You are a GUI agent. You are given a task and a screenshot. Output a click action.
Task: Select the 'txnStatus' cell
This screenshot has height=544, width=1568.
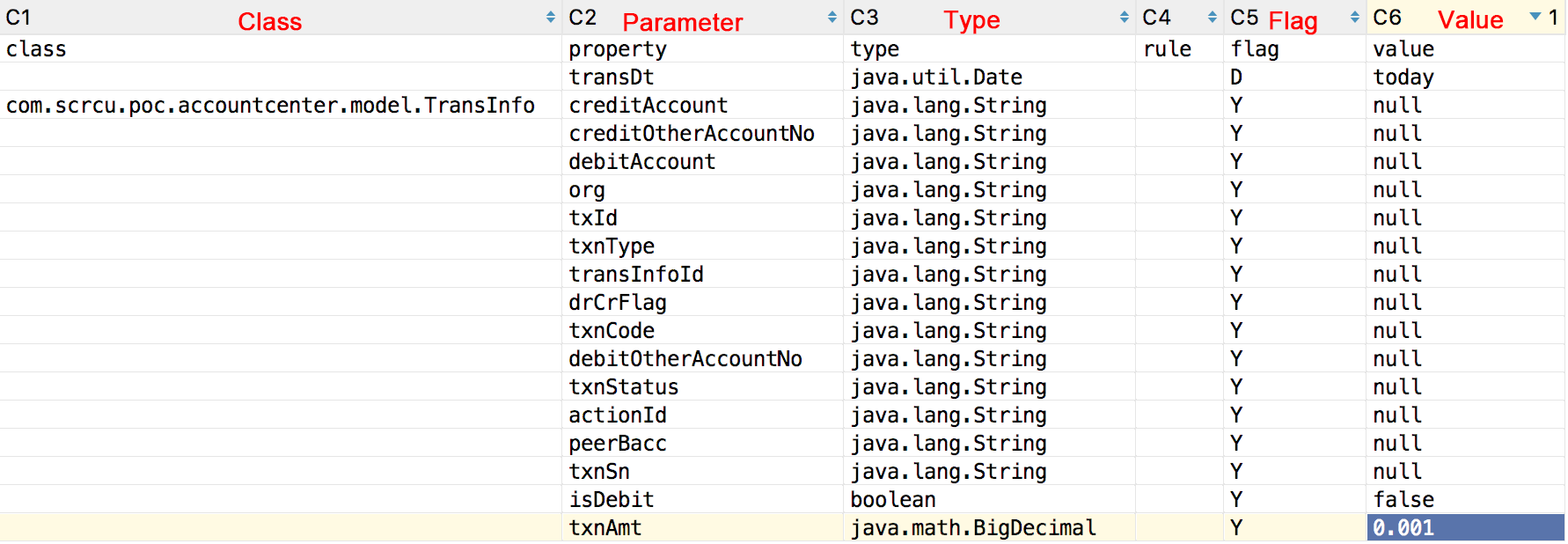pos(703,386)
